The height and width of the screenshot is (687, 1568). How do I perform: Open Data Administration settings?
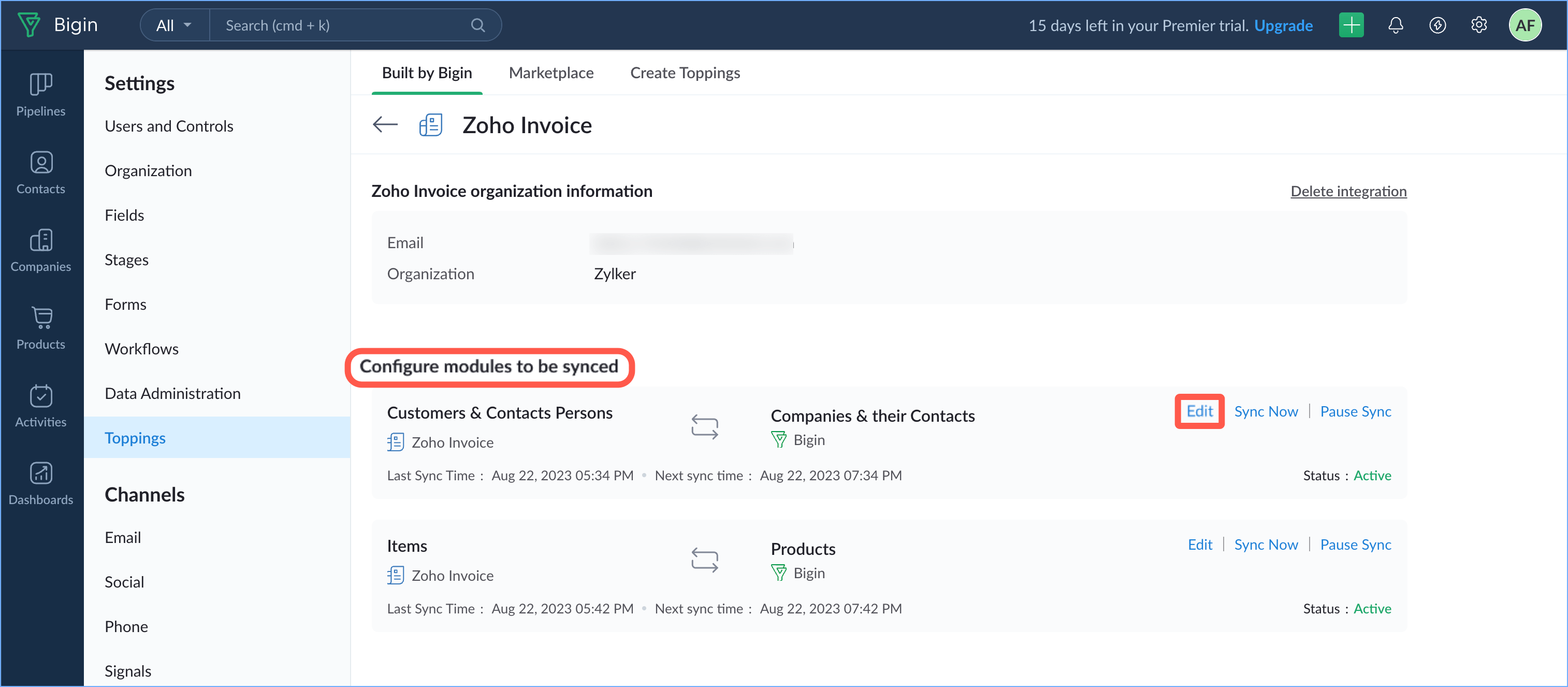pyautogui.click(x=173, y=393)
